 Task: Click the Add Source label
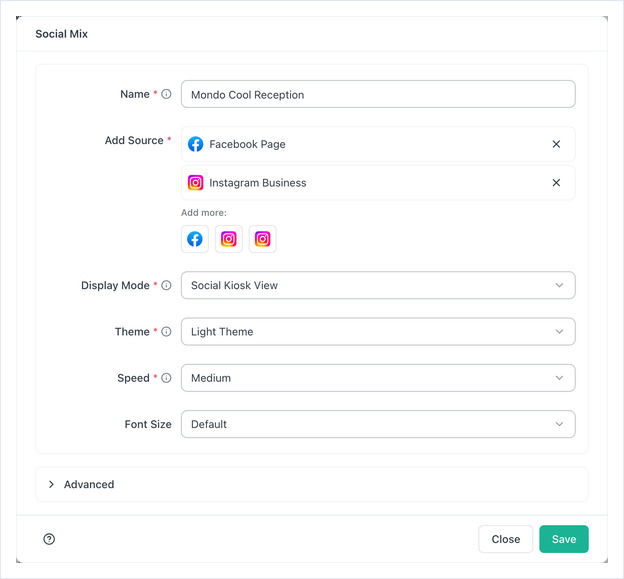pyautogui.click(x=134, y=140)
